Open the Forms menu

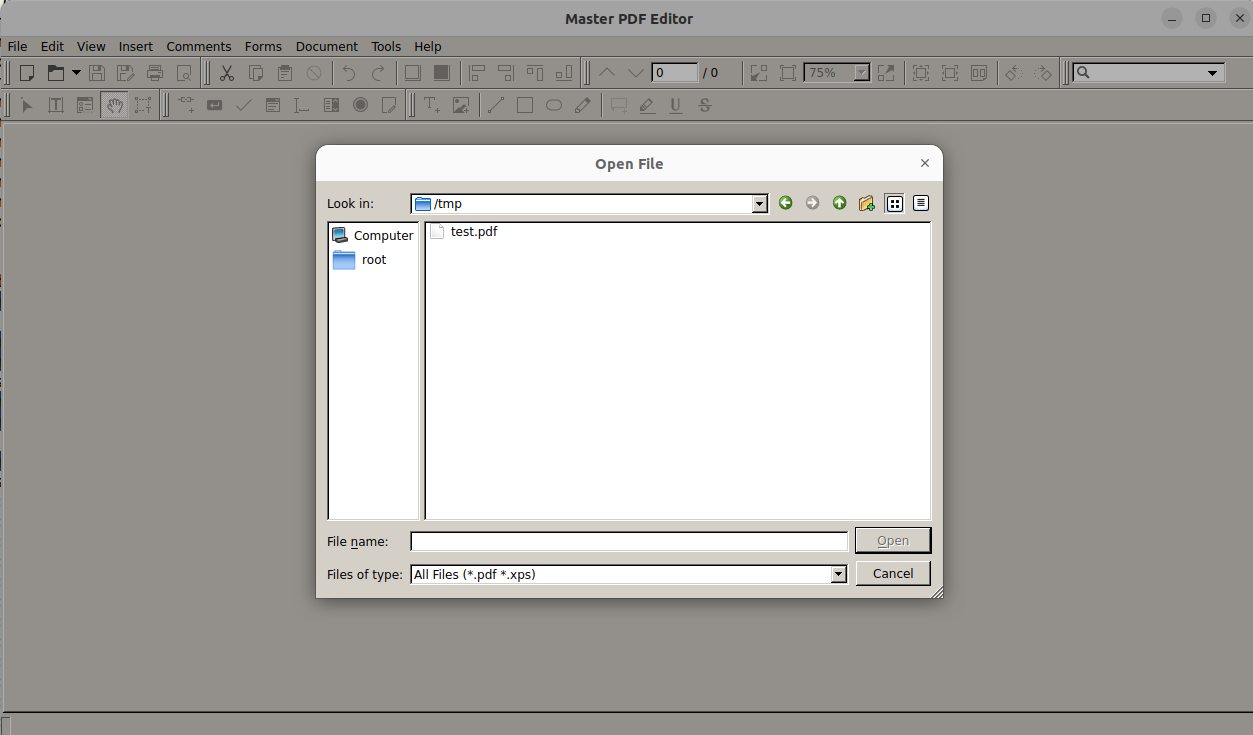pyautogui.click(x=263, y=46)
